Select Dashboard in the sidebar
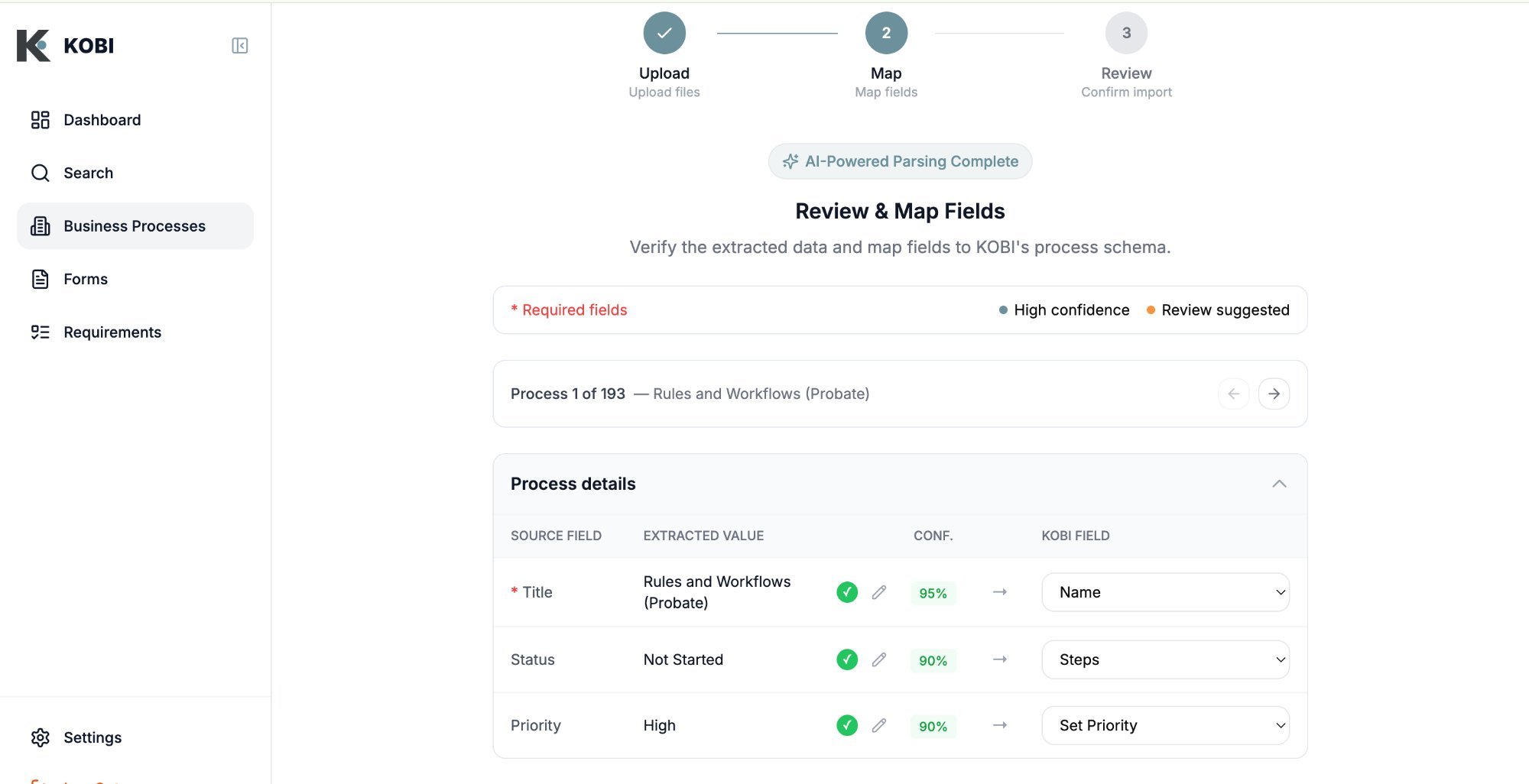The image size is (1529, 784). click(101, 120)
